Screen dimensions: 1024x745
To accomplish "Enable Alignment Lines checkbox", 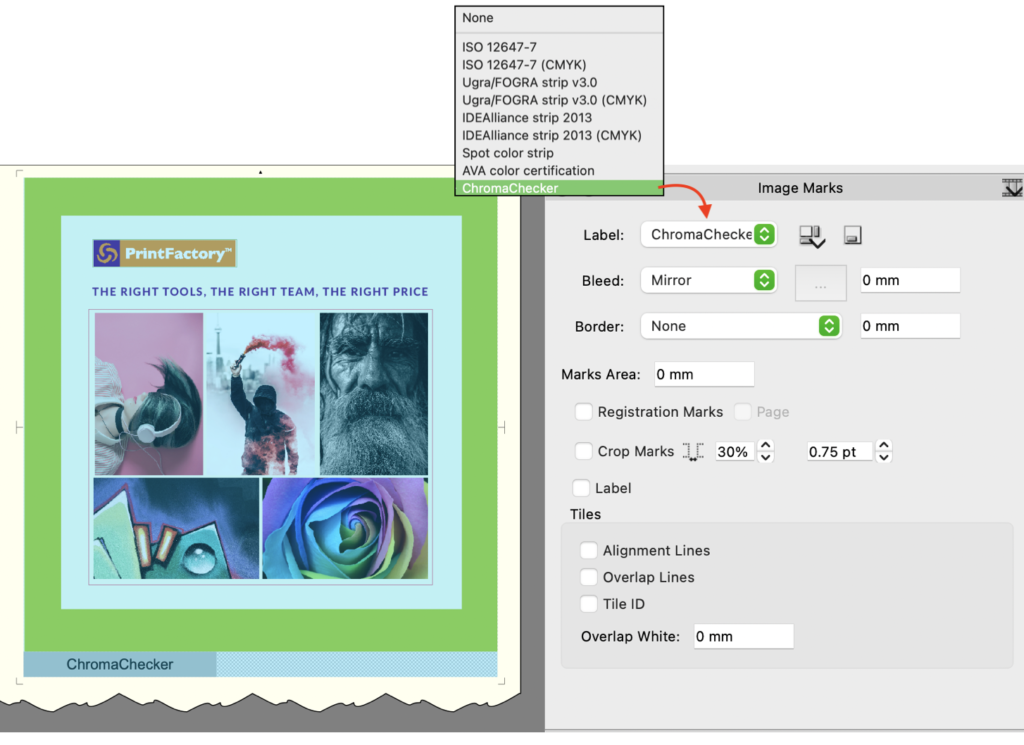I will click(x=588, y=550).
